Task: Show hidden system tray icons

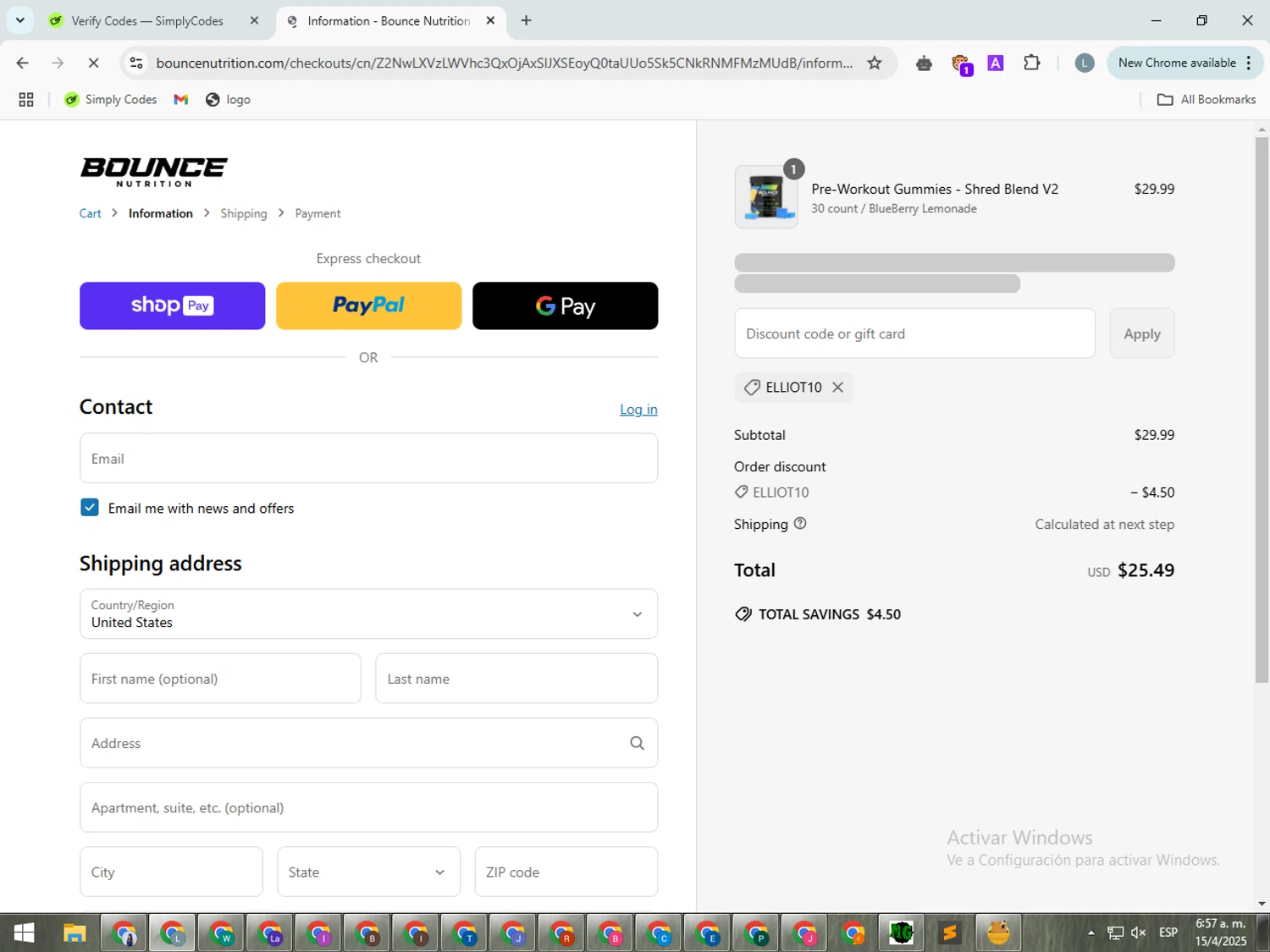Action: pos(1091,933)
